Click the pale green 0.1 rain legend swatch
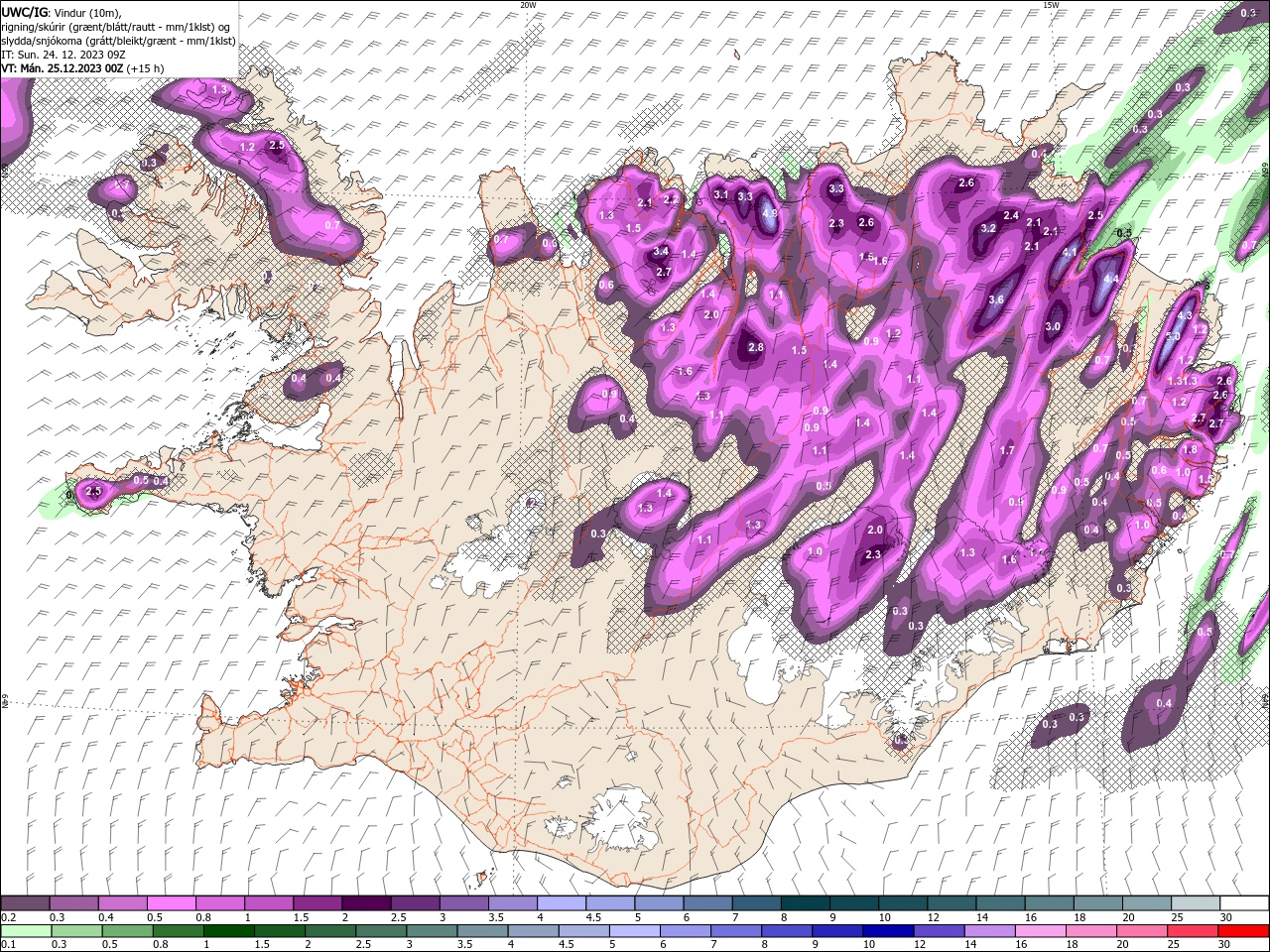The width and height of the screenshot is (1270, 952). pos(25,931)
